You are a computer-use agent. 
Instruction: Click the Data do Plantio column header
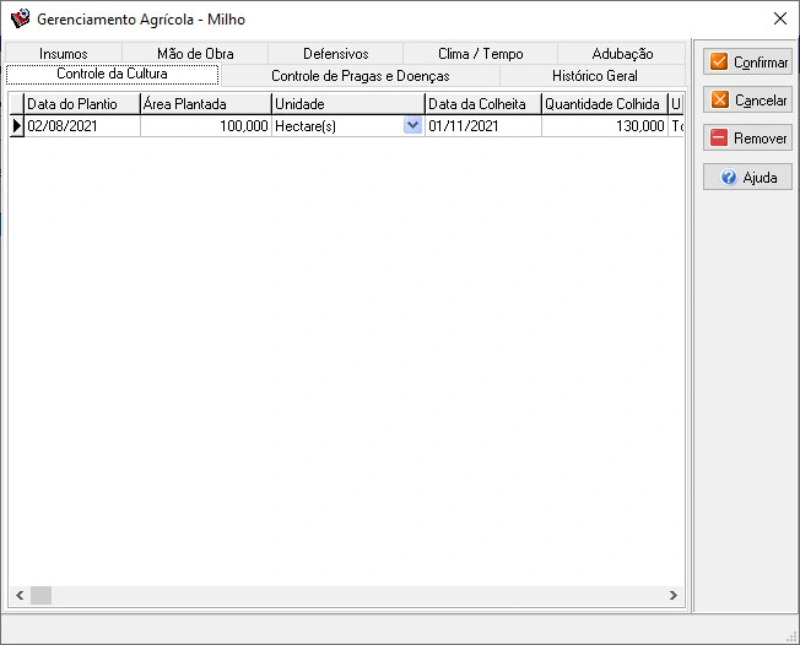pyautogui.click(x=82, y=104)
